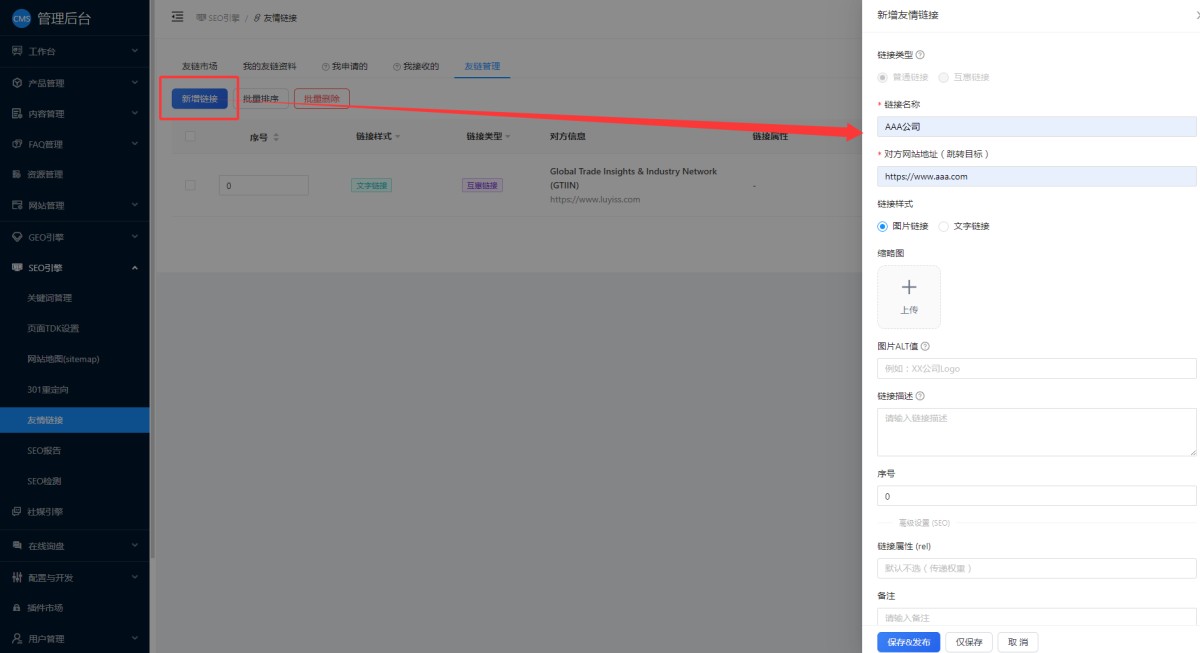
Task: Check the table header select-all checkbox
Action: tap(190, 137)
